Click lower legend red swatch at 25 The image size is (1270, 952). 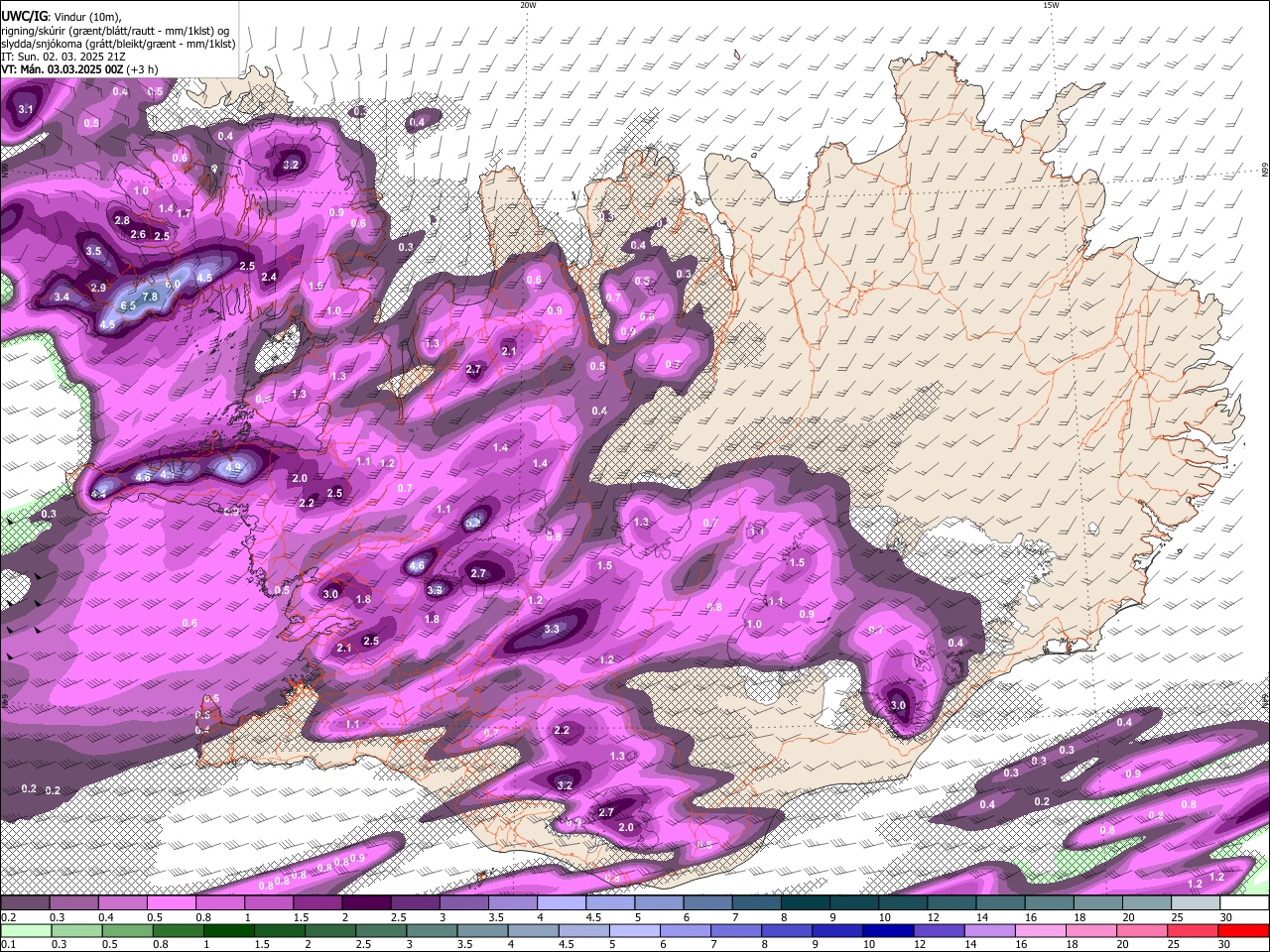(x=1192, y=930)
